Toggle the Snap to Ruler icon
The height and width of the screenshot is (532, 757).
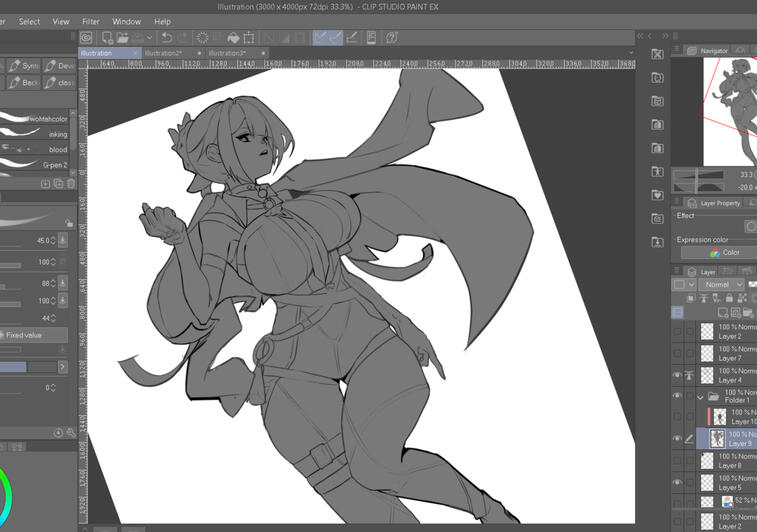(x=320, y=37)
